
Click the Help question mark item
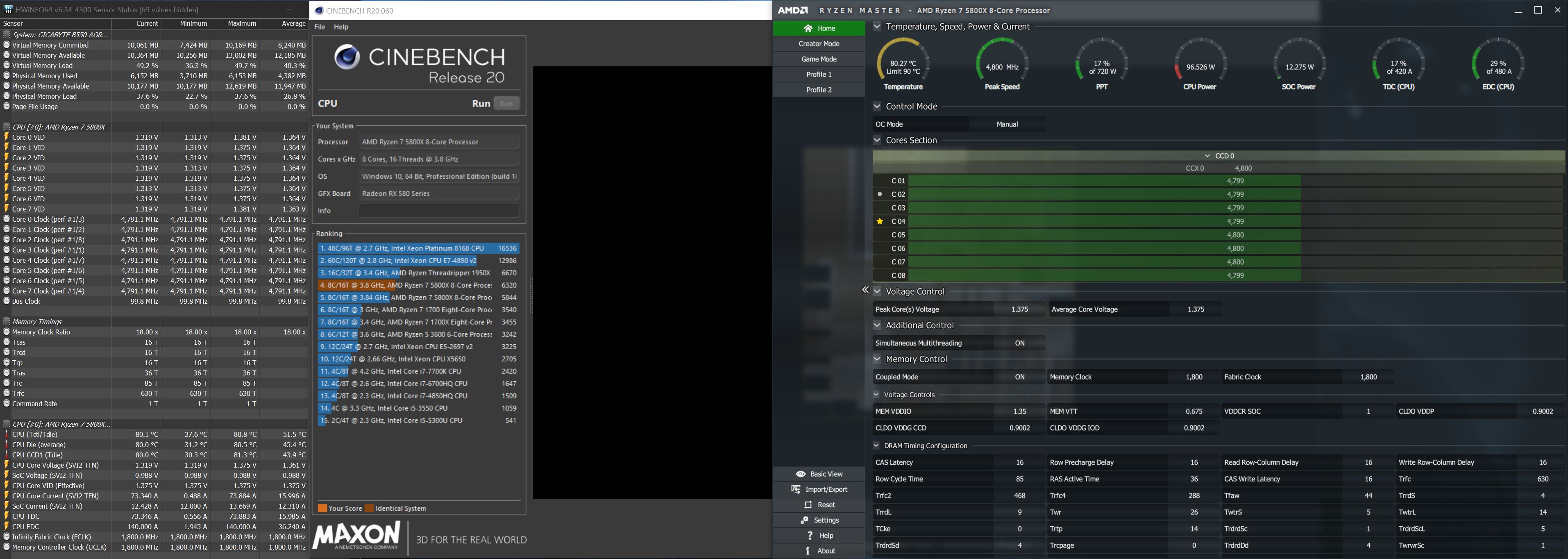tap(810, 536)
